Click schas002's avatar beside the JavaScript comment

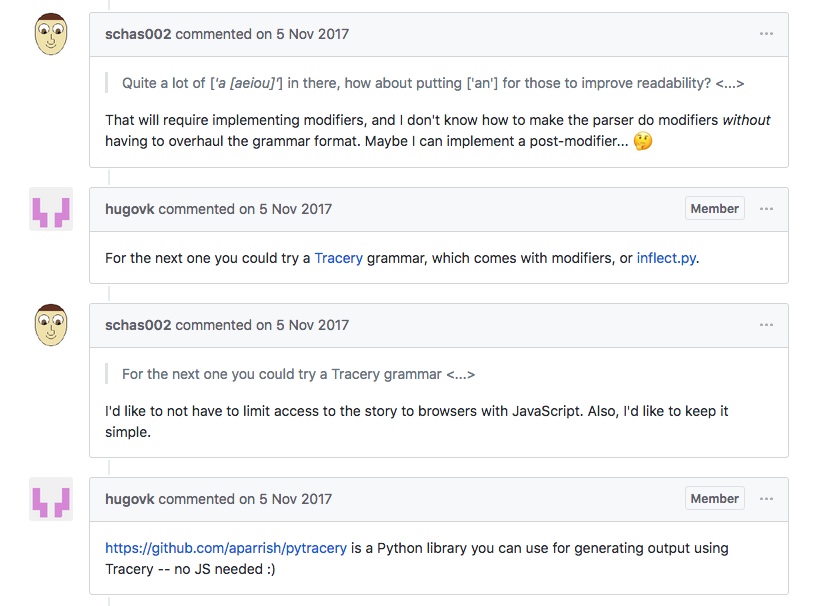point(51,326)
